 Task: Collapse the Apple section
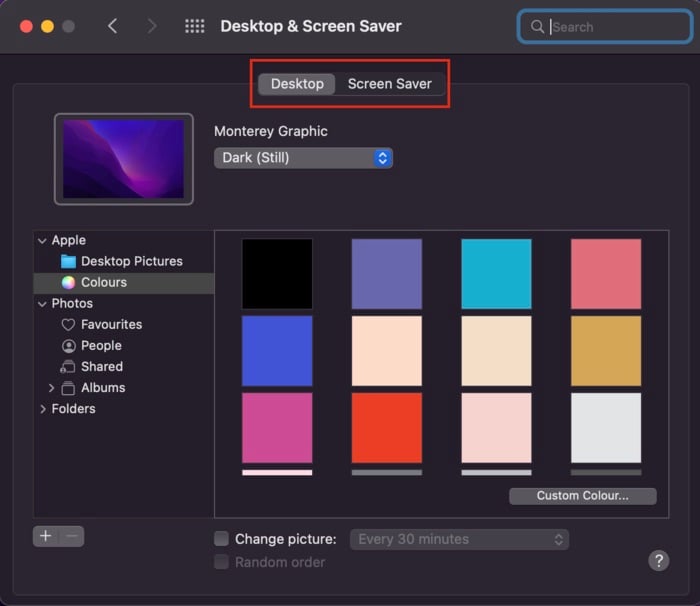point(42,241)
